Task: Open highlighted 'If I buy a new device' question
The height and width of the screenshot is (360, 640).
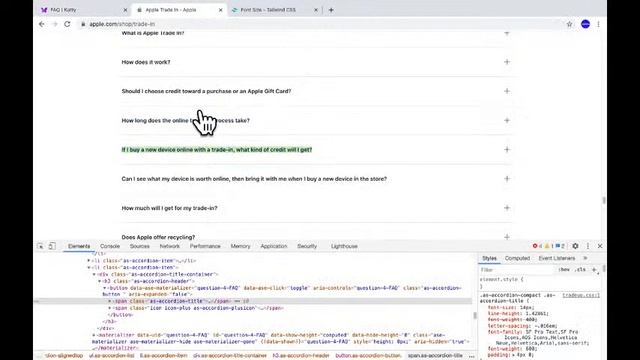Action: click(217, 150)
